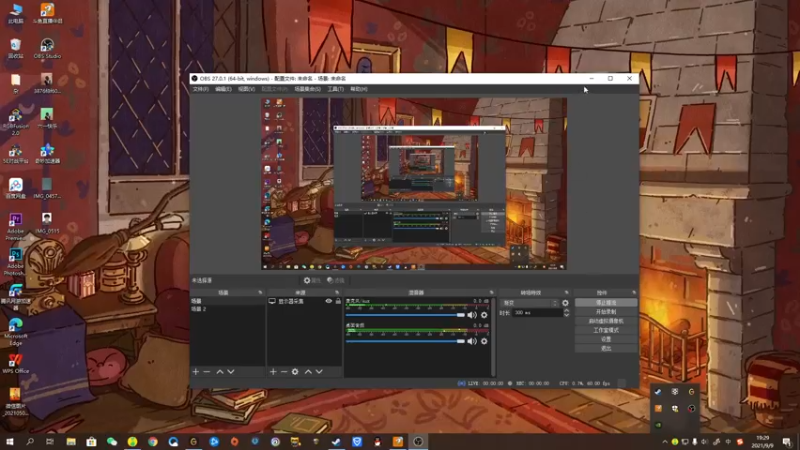Image resolution: width=800 pixels, height=450 pixels.
Task: Select 场景 2 in the Scenes list
Action: coord(228,309)
